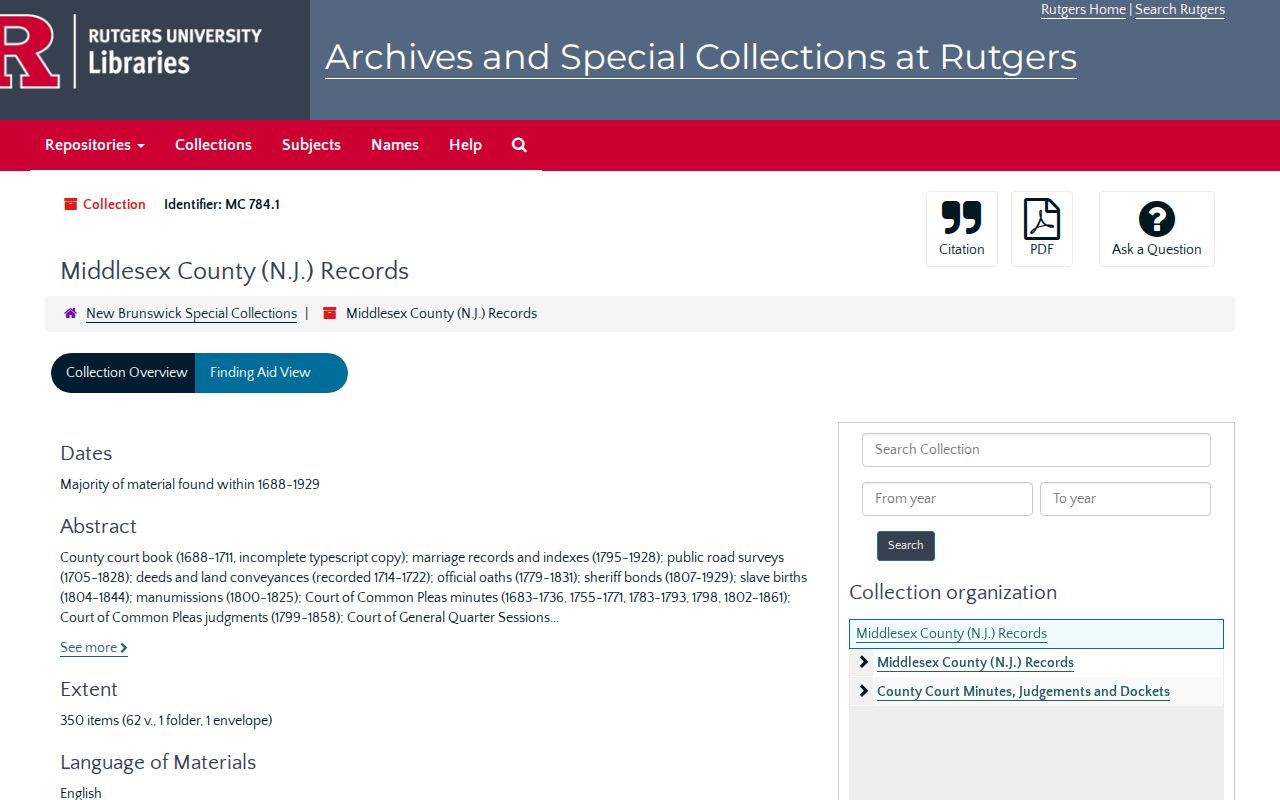Open the Collections menu item
The image size is (1280, 800).
213,145
